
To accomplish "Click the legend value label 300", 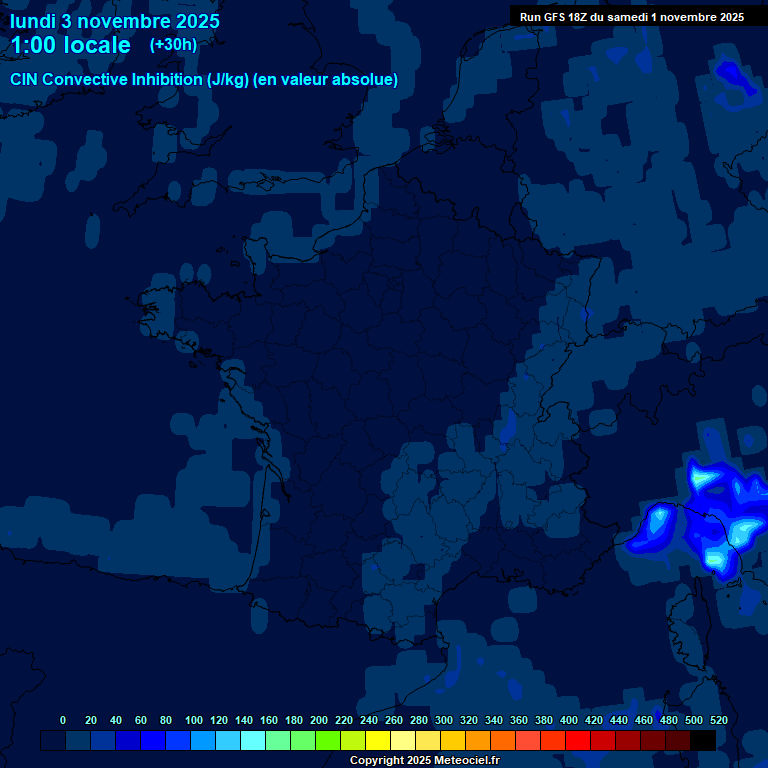I will pos(443,720).
